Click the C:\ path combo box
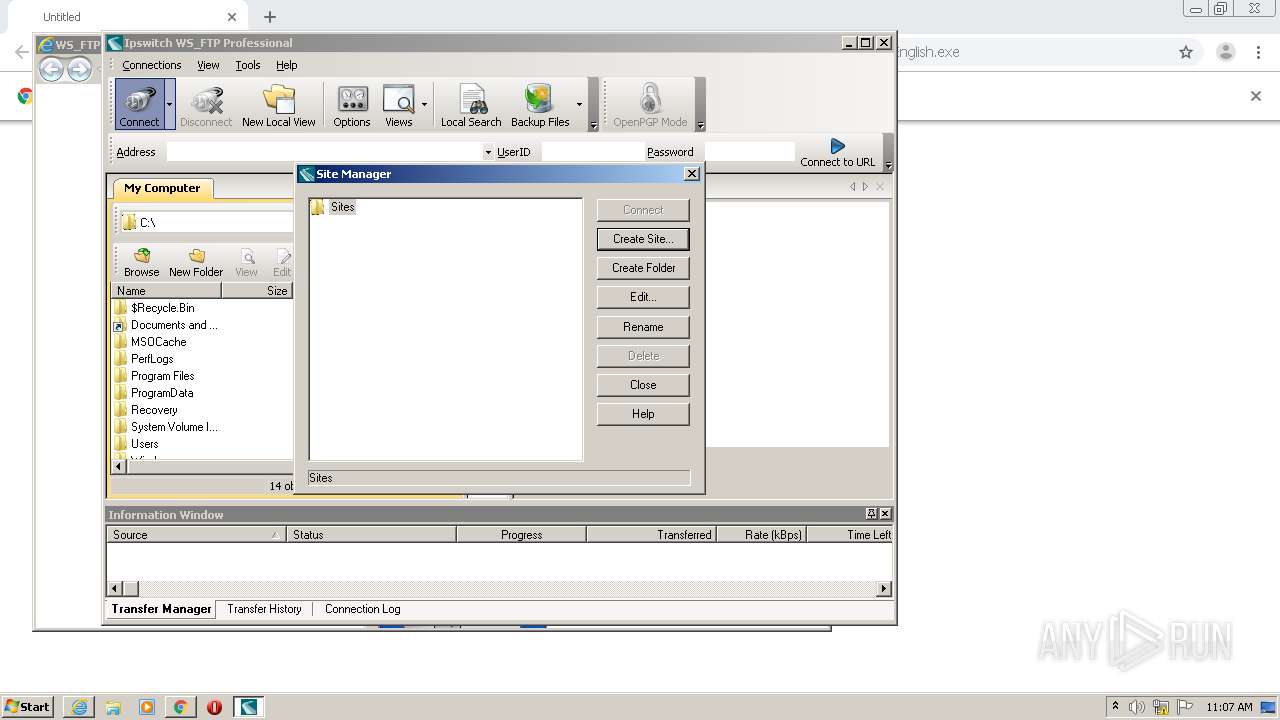 click(x=206, y=222)
